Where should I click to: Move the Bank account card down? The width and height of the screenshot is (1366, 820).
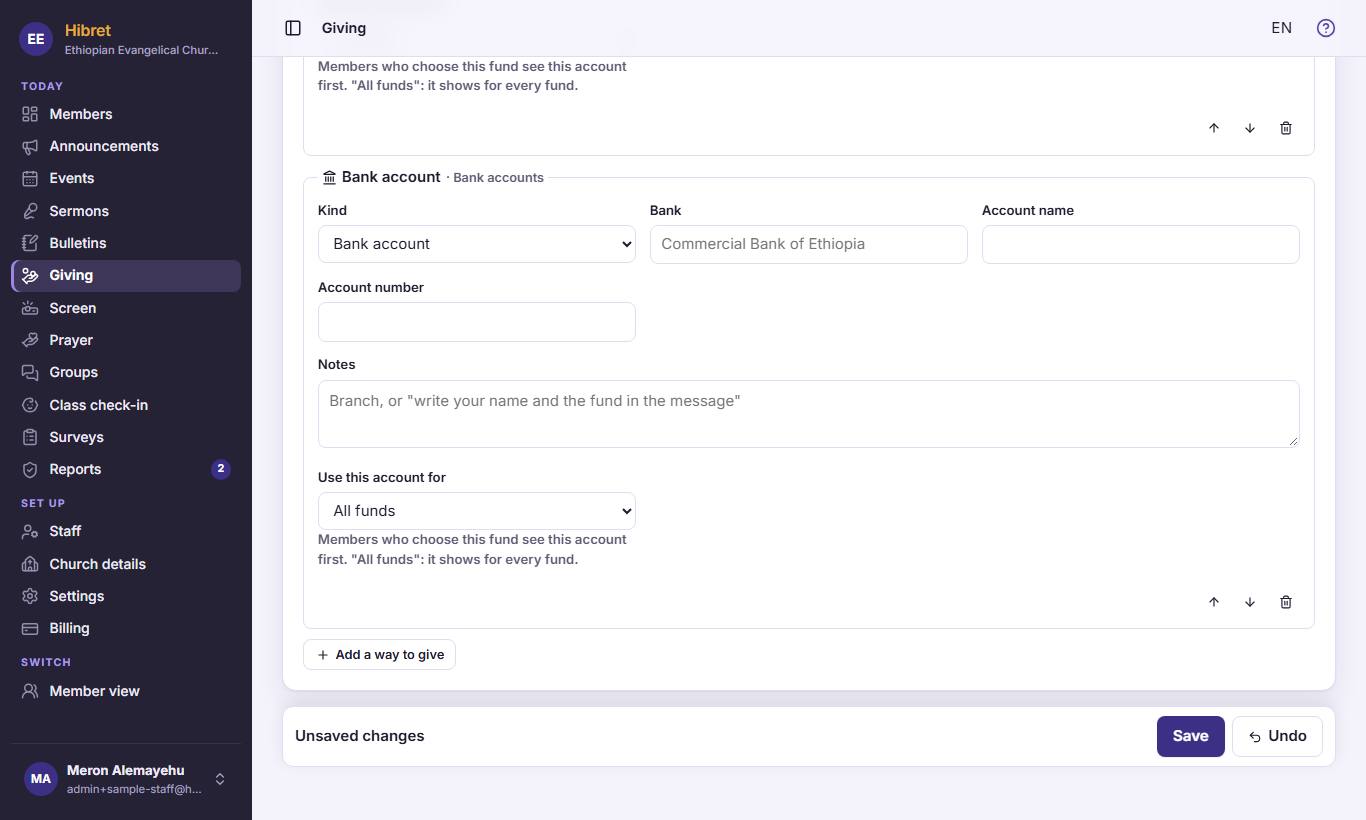1250,602
